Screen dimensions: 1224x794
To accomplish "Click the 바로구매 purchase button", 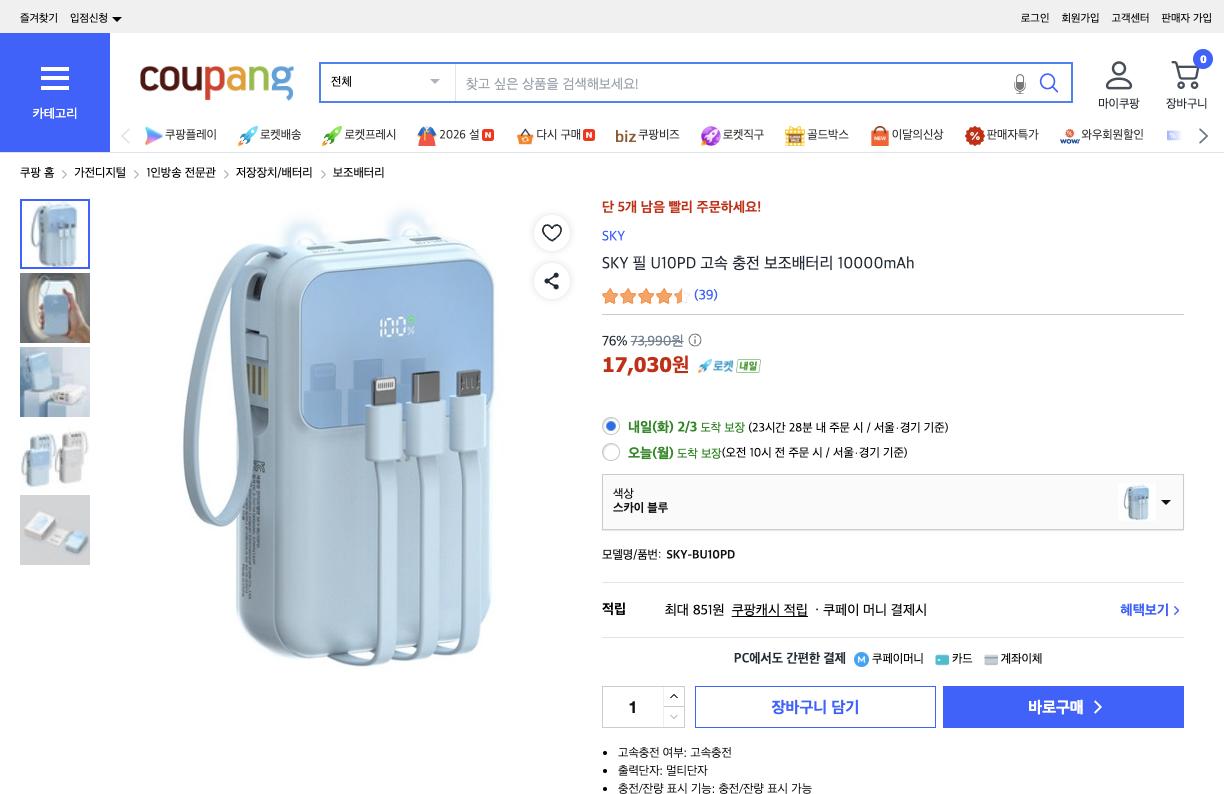I will click(1063, 706).
